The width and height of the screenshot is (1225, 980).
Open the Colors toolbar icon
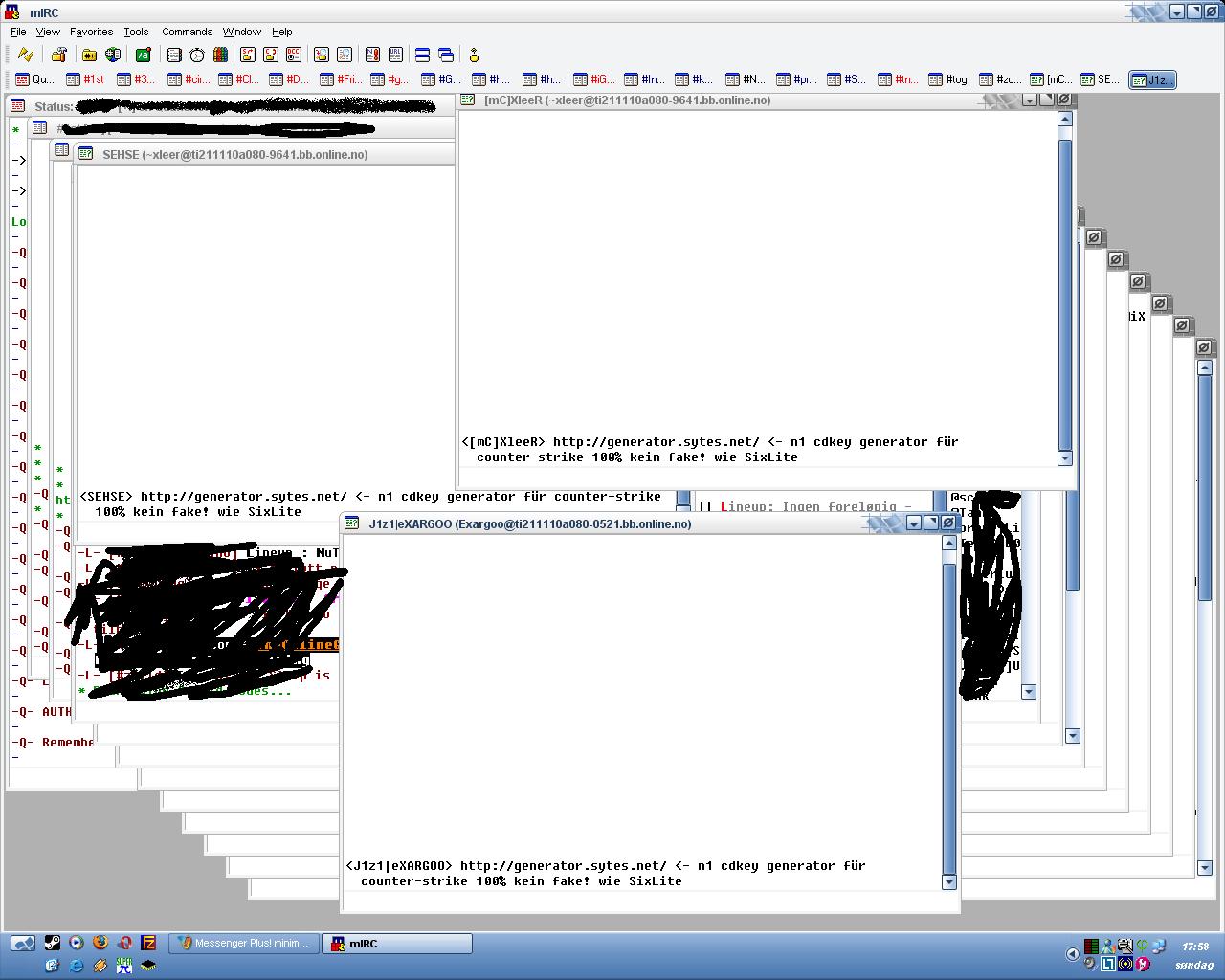(x=220, y=55)
